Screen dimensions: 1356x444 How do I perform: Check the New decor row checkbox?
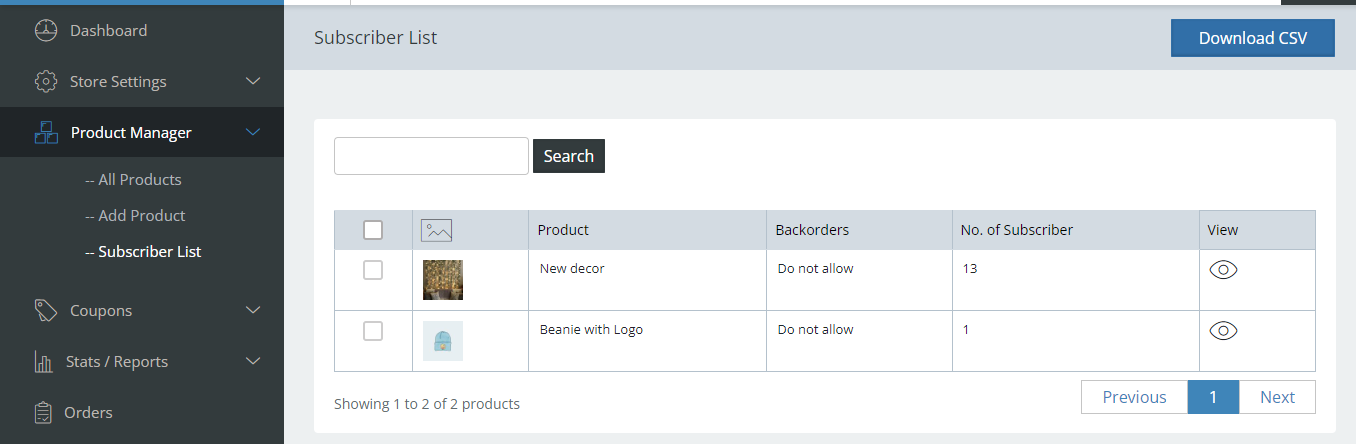point(373,270)
